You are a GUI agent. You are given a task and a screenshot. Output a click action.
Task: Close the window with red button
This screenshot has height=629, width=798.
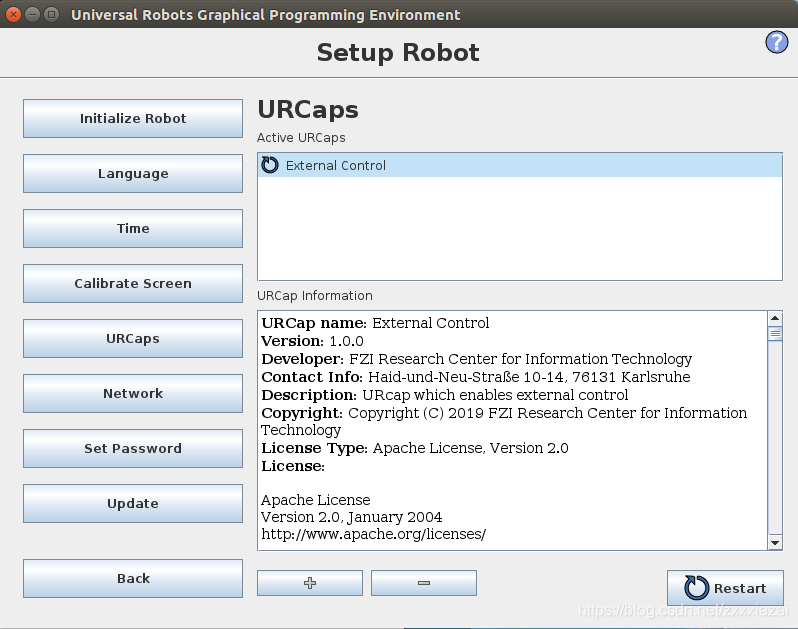(14, 14)
